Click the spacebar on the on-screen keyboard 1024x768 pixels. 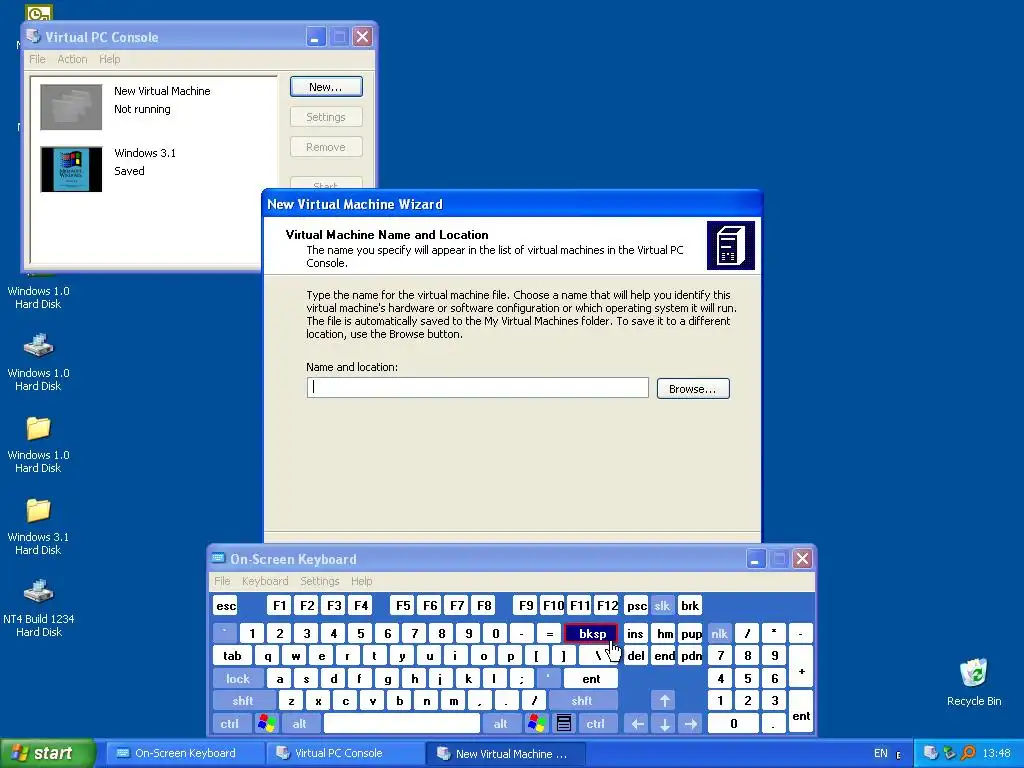coord(402,724)
